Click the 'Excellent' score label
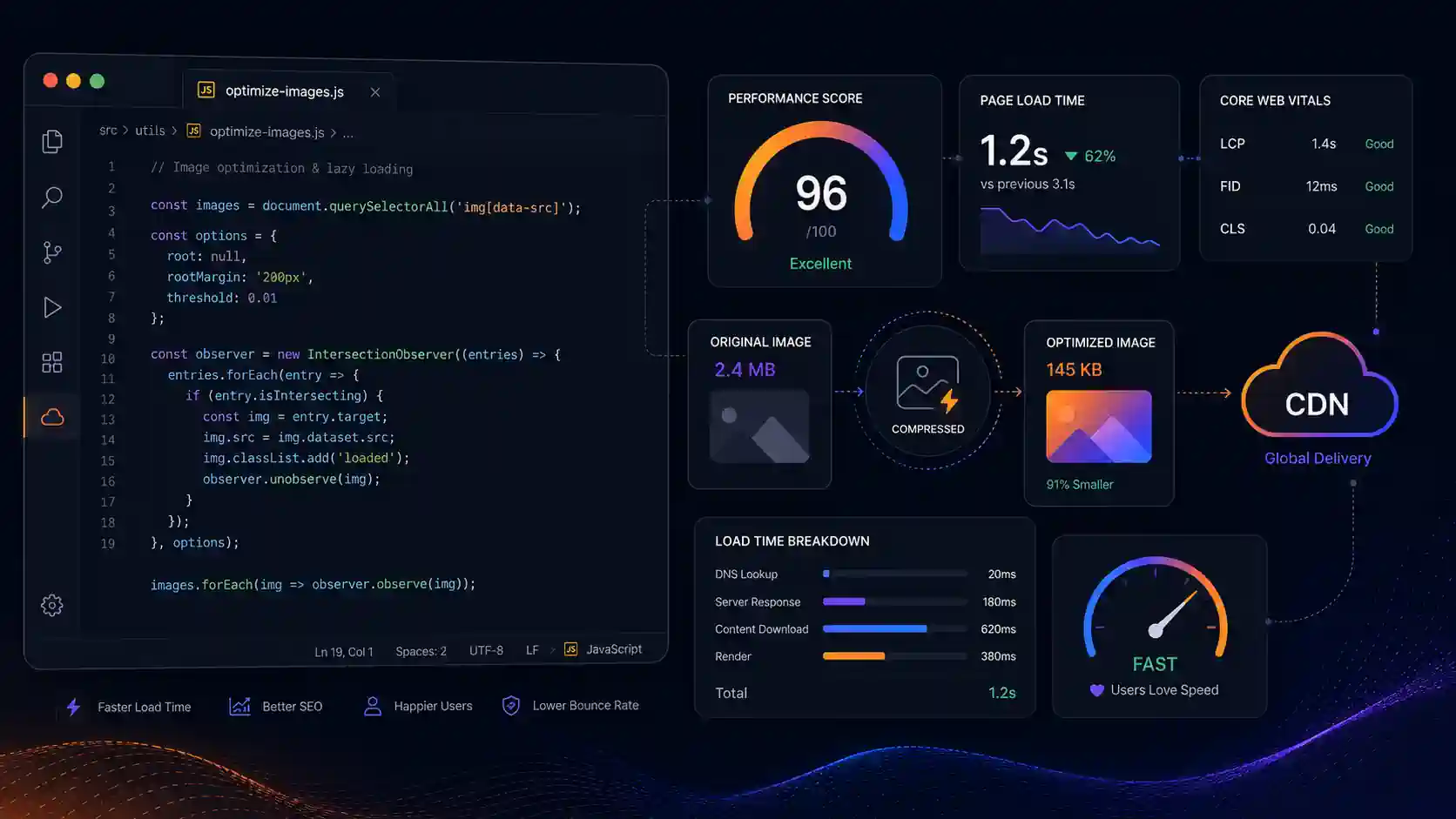This screenshot has height=819, width=1456. pos(820,264)
